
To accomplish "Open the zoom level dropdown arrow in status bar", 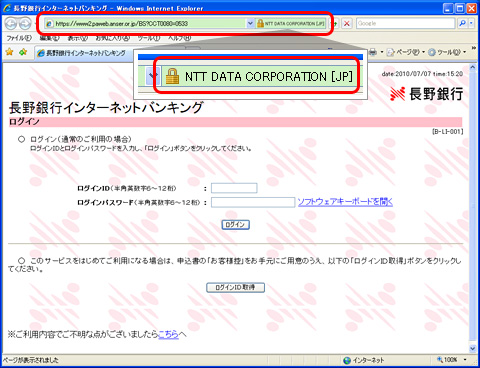I will click(x=465, y=360).
